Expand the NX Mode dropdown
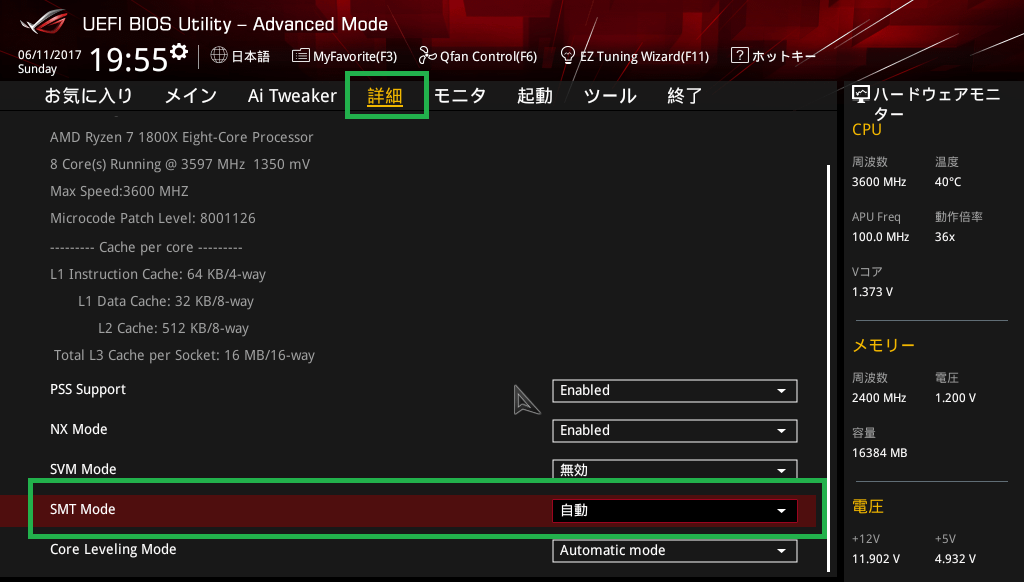1024x582 pixels. point(674,430)
